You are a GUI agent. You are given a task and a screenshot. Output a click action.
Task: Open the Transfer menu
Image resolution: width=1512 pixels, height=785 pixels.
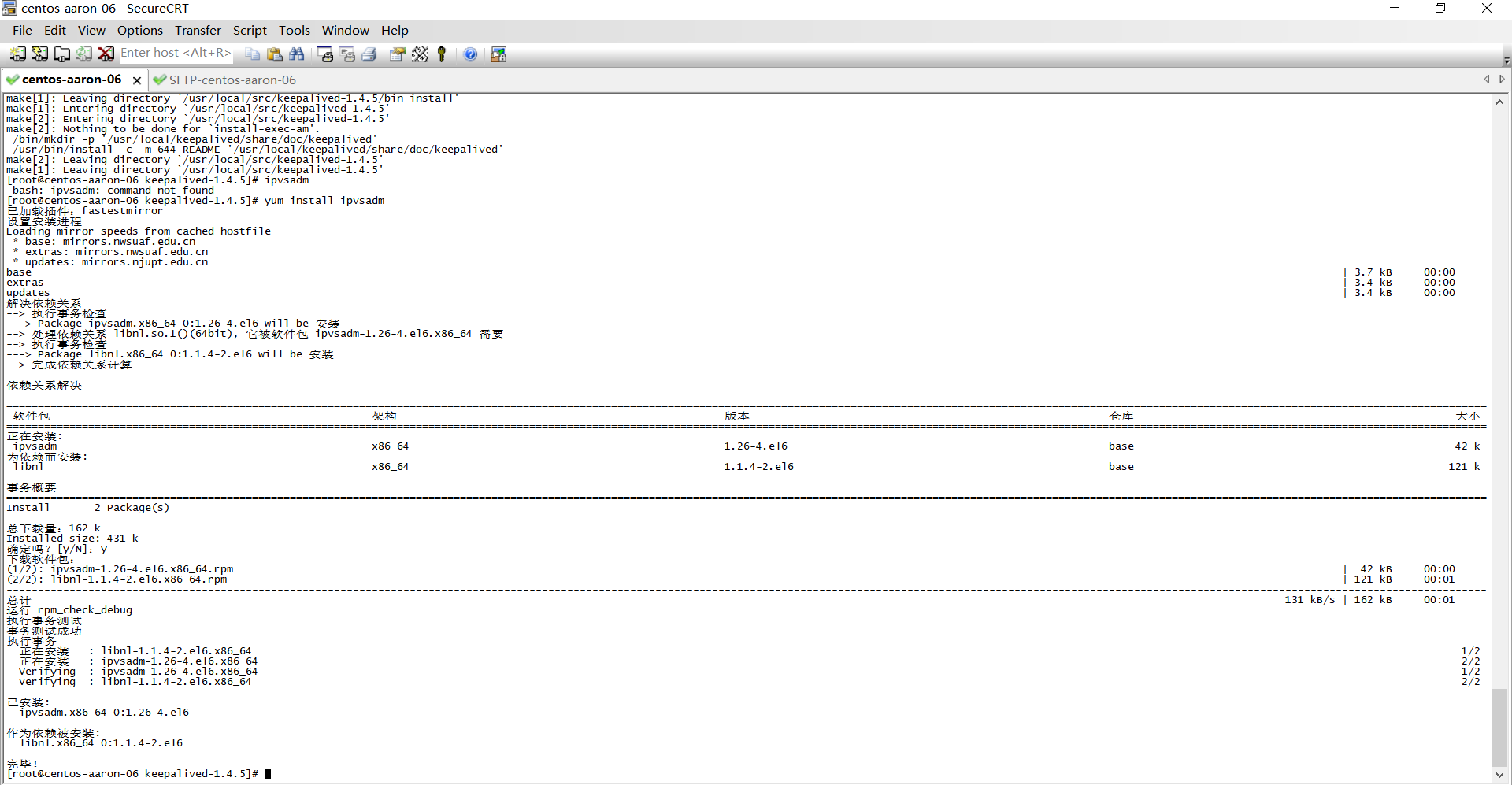198,30
